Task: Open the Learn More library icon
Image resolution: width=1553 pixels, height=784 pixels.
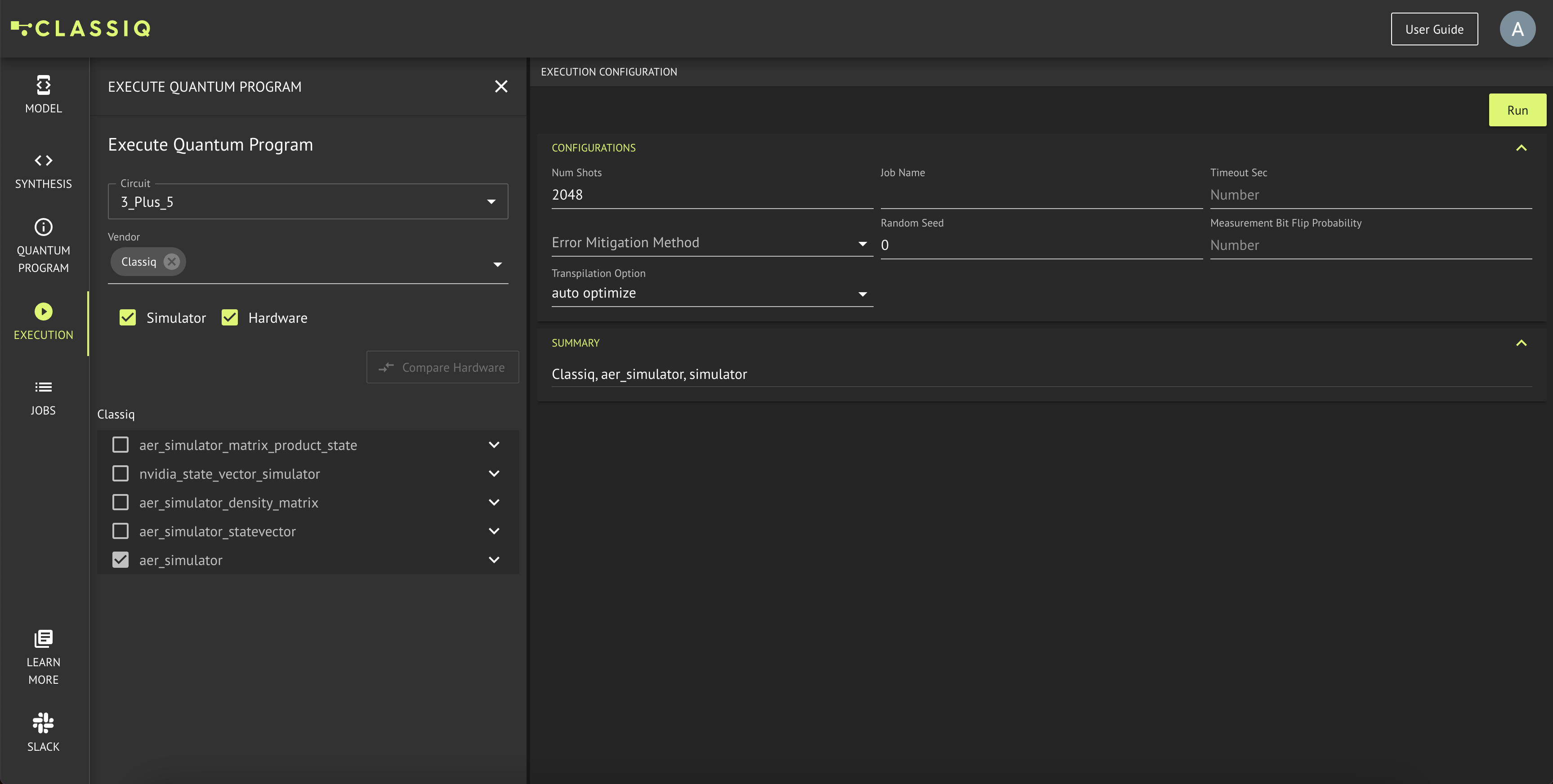Action: click(44, 638)
